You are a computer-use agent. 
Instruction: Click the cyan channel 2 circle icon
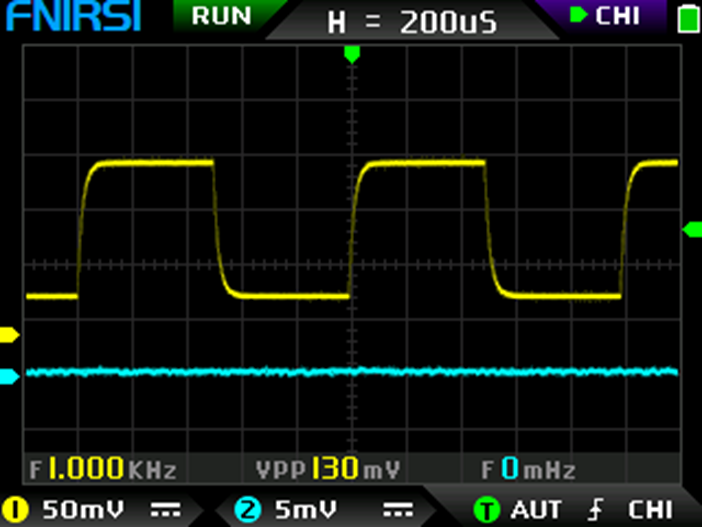246,510
